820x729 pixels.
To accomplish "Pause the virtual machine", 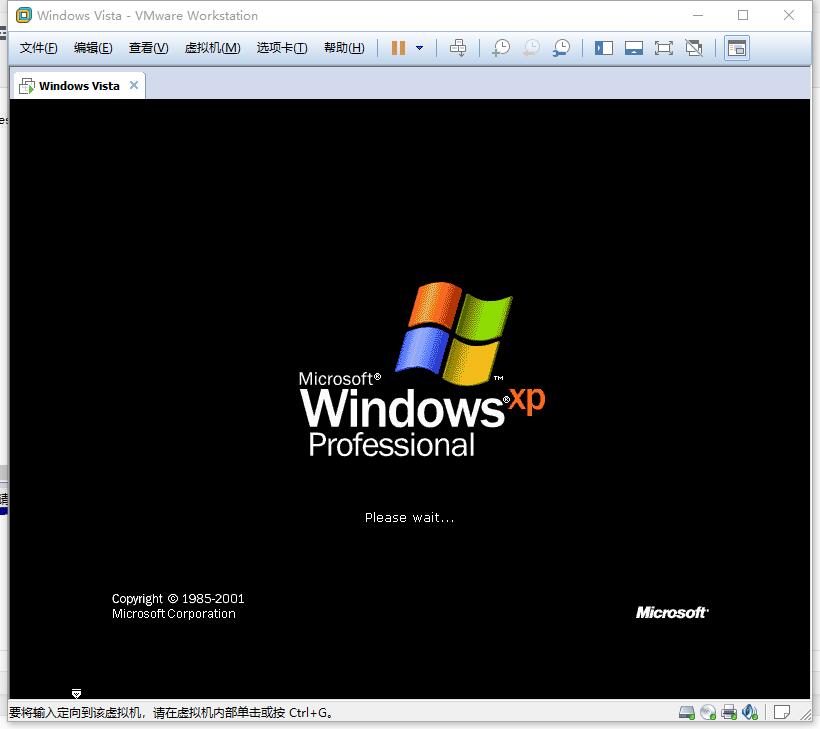I will [398, 48].
